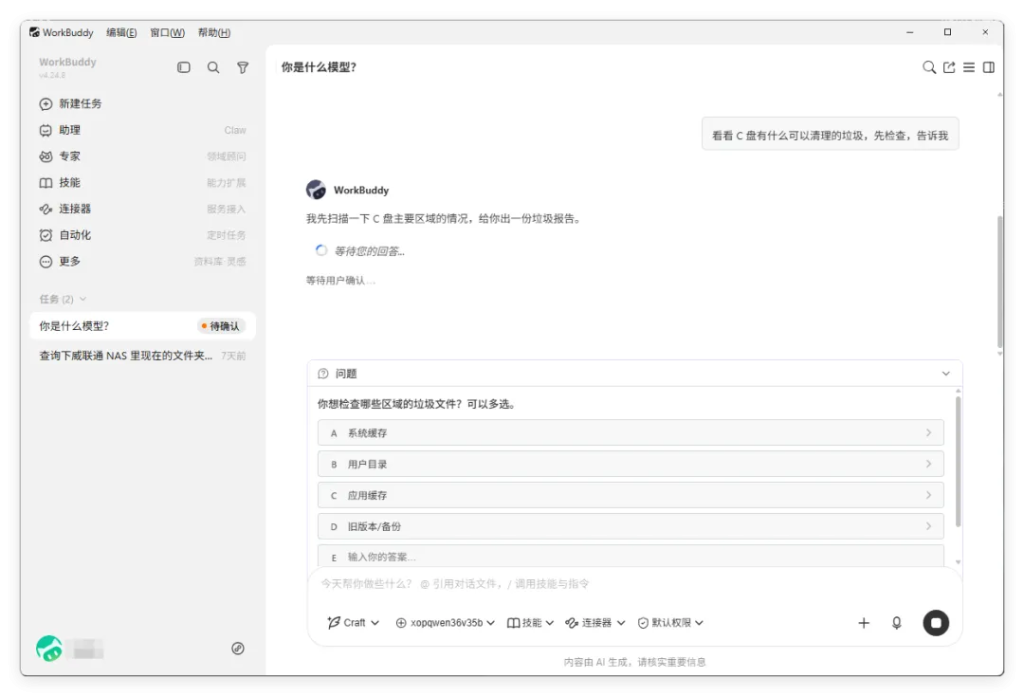Screen dimensions: 1024x696
Task: Click the question panel scrollbar
Action: click(958, 461)
